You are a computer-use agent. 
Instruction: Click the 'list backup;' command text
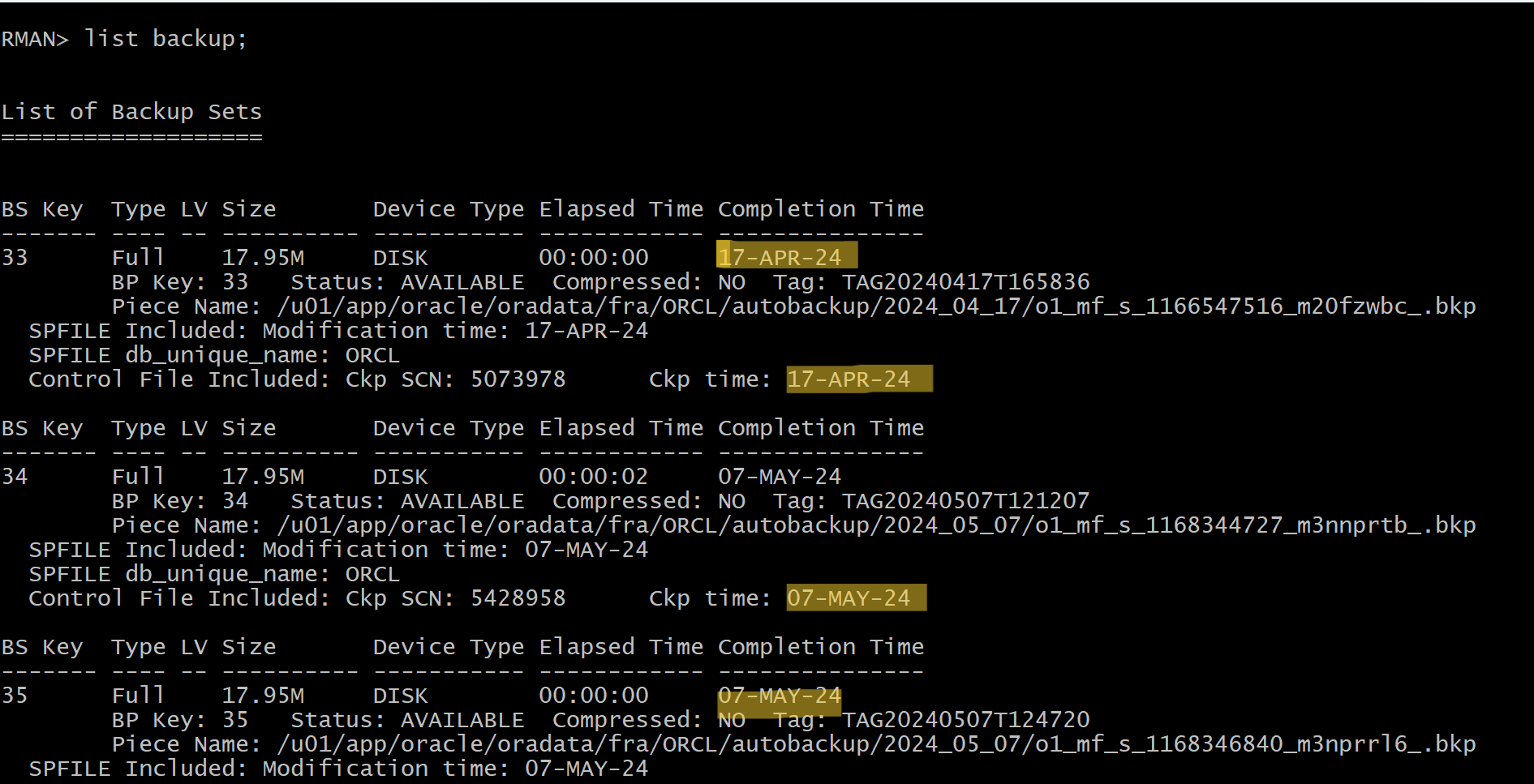(165, 39)
